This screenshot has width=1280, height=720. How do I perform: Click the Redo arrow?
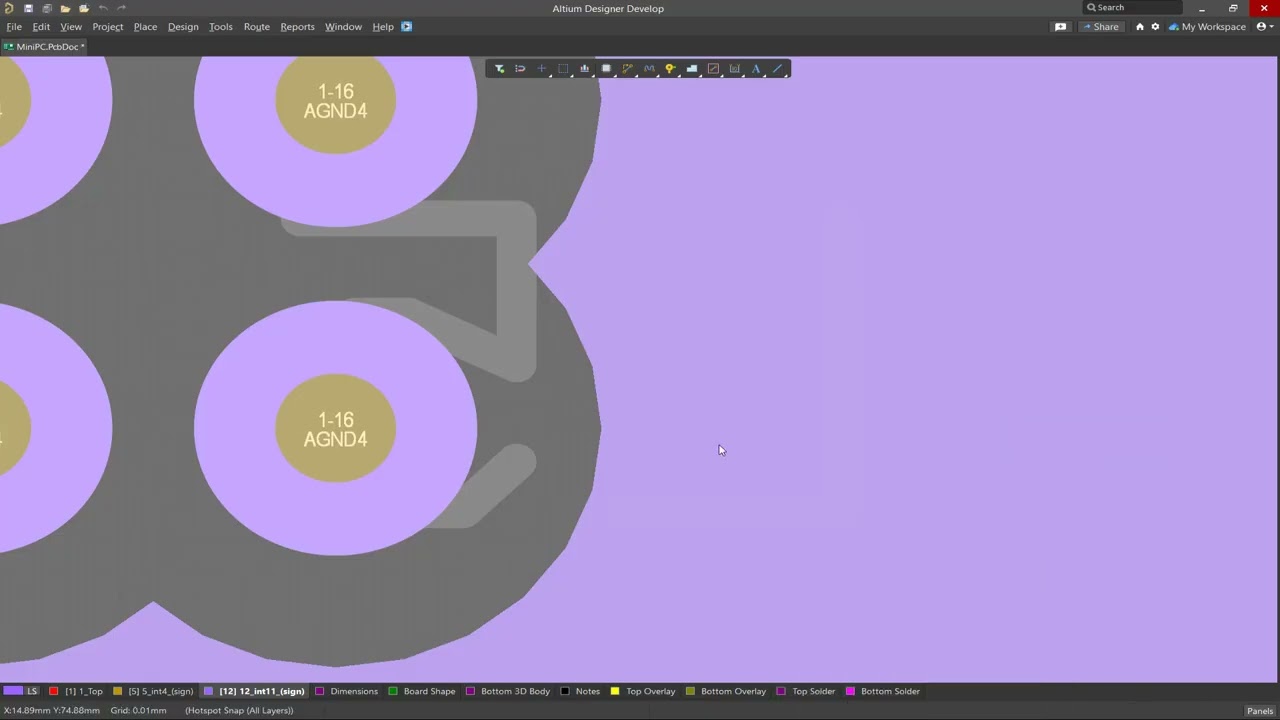click(122, 8)
